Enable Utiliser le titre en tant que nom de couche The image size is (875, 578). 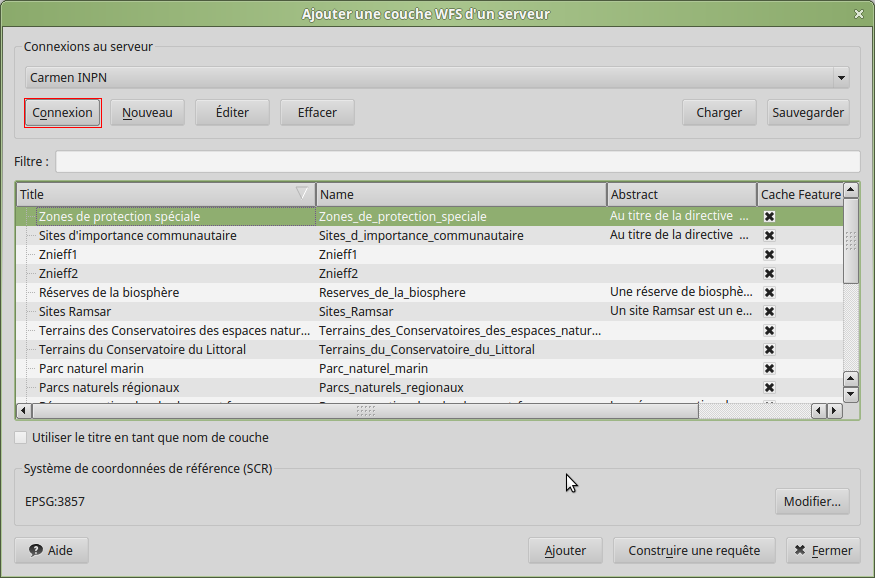click(21, 438)
